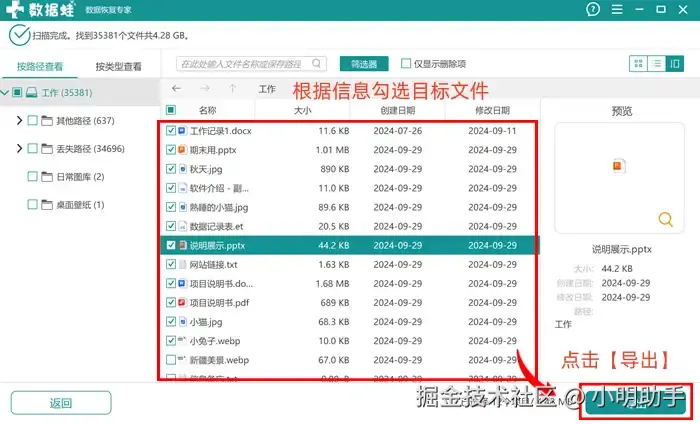Click the 日常图库 folder icon
This screenshot has height=424, width=700.
click(x=47, y=177)
